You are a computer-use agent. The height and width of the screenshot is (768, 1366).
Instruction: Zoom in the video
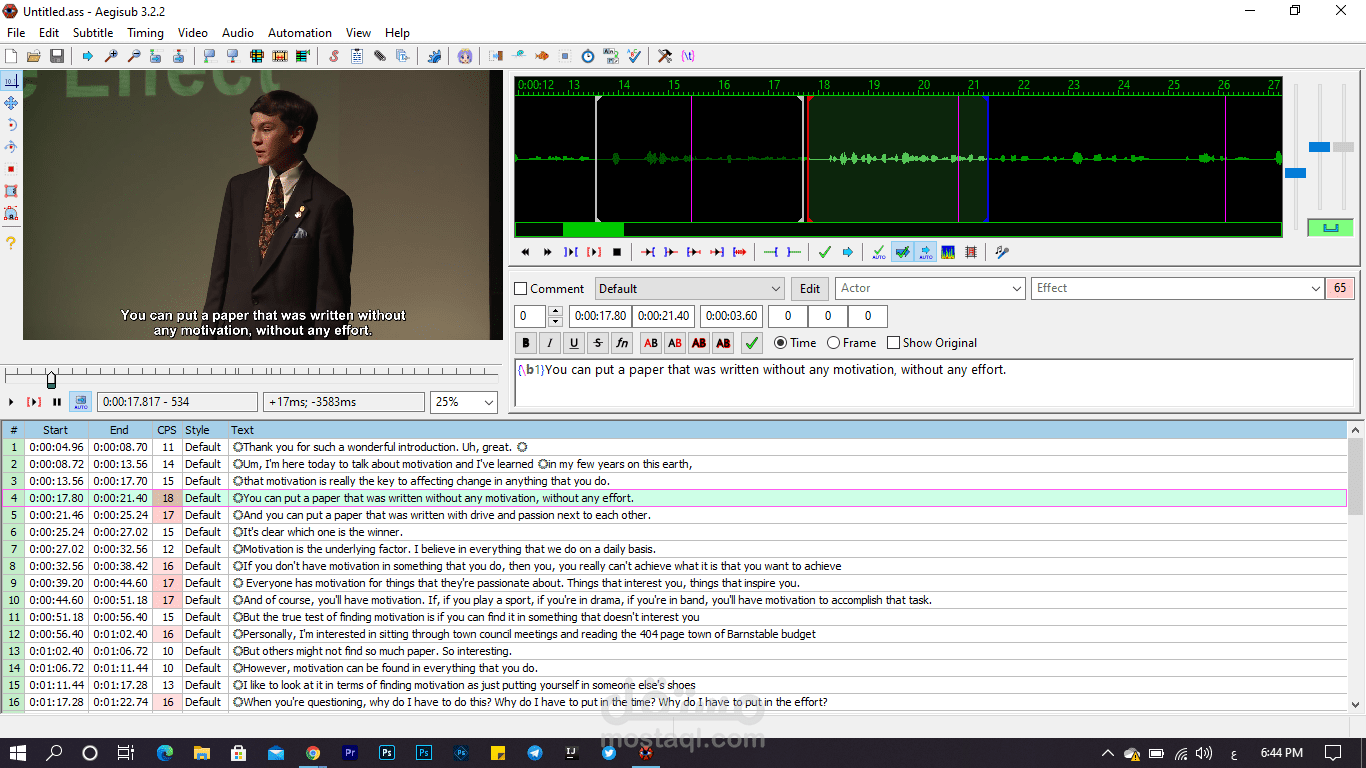pos(111,56)
